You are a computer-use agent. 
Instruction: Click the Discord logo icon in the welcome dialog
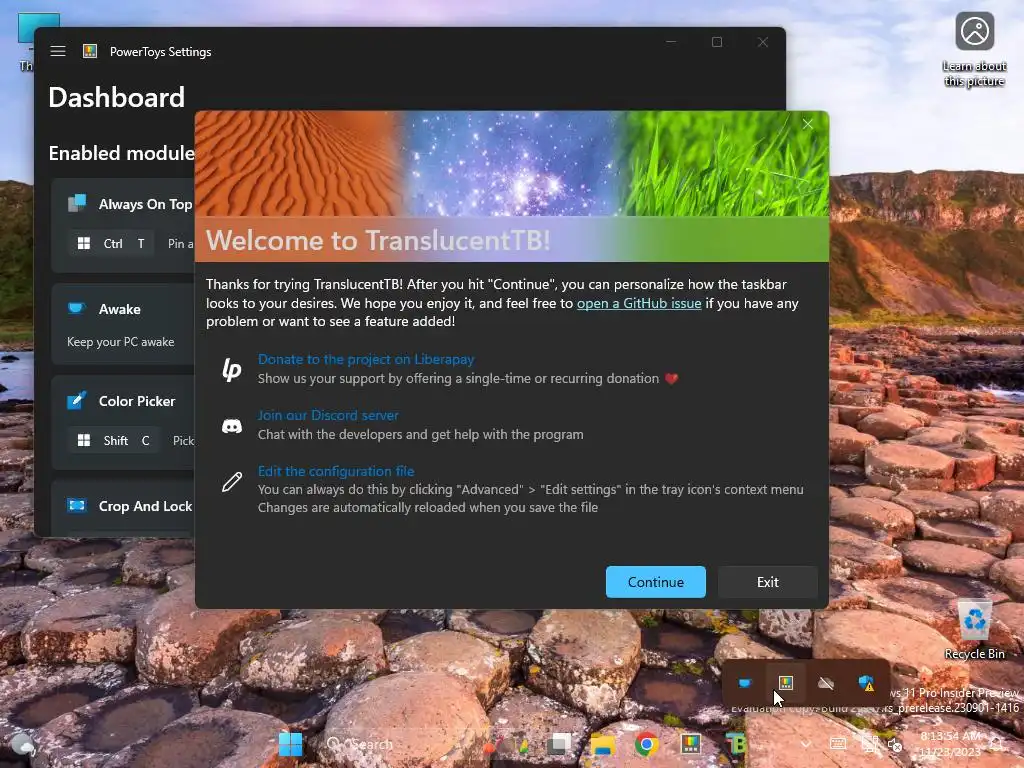click(232, 426)
